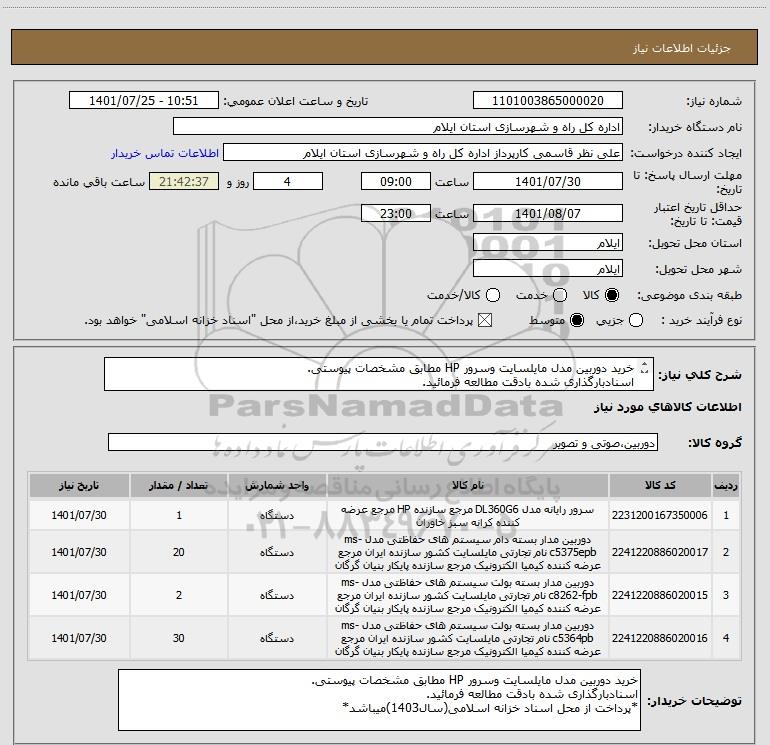Click response deadline date 1401/07/30 field

(548, 181)
